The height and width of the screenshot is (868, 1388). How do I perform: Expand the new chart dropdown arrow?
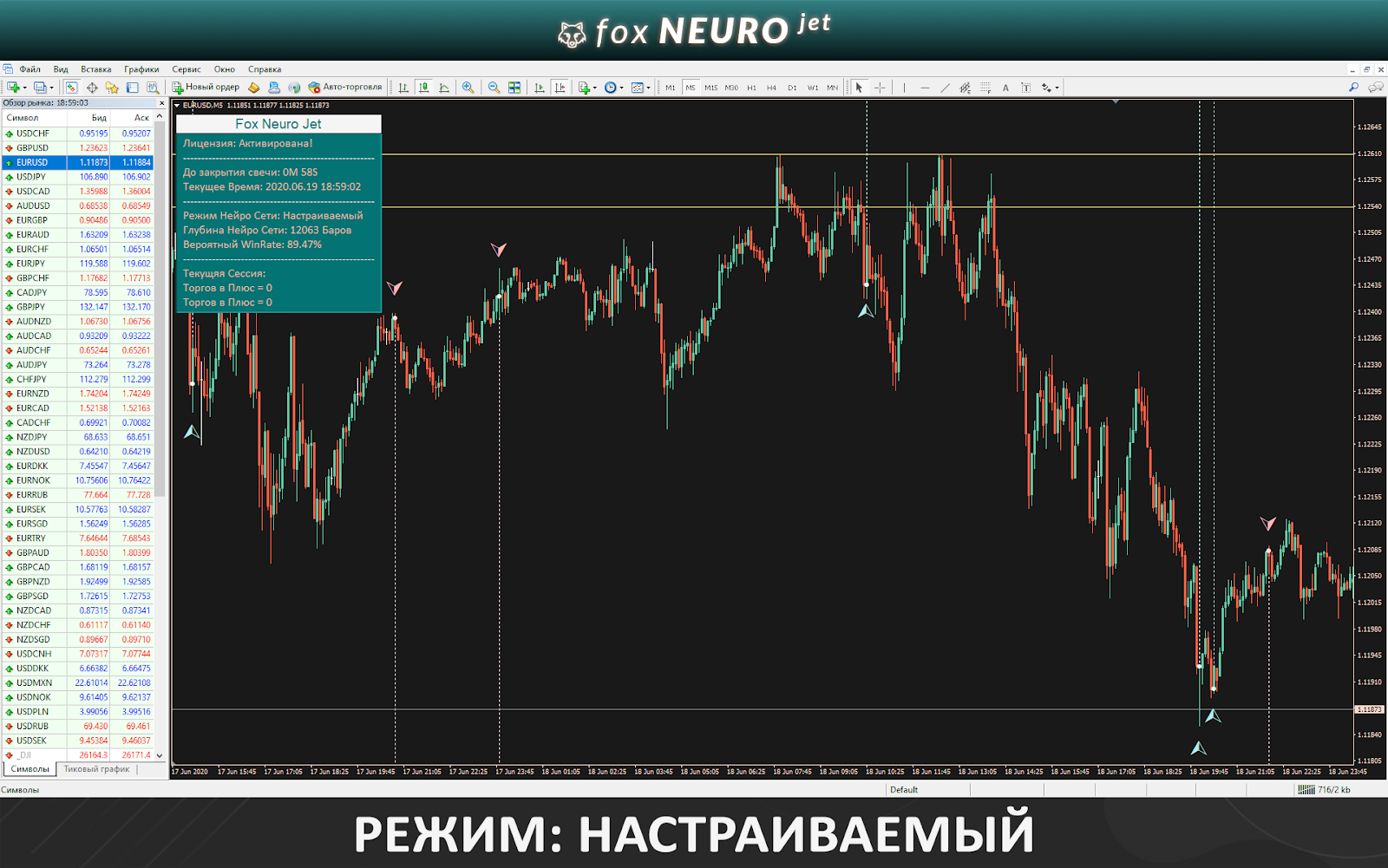[x=25, y=88]
